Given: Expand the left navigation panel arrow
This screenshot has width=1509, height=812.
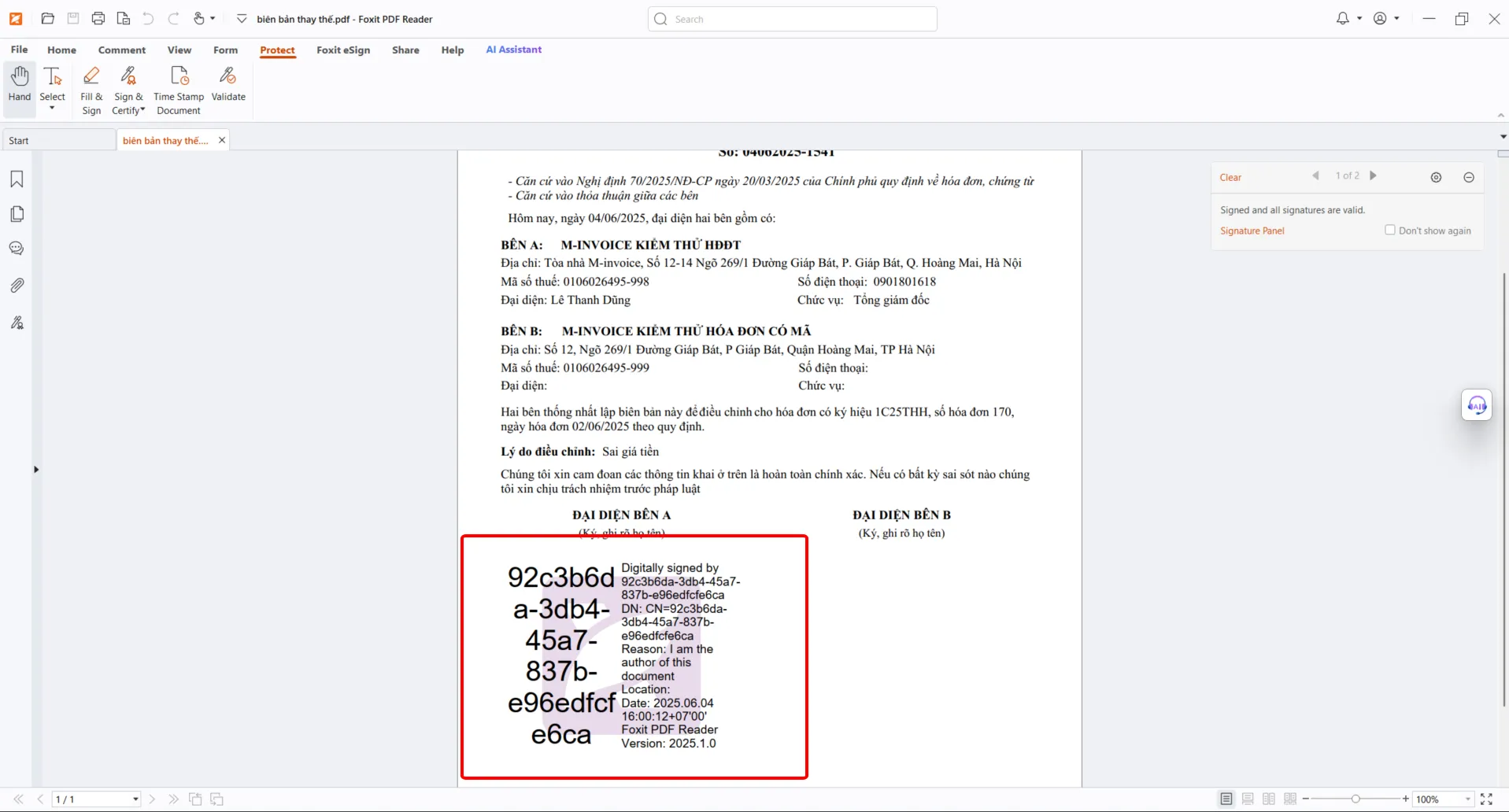Looking at the screenshot, I should pyautogui.click(x=36, y=470).
